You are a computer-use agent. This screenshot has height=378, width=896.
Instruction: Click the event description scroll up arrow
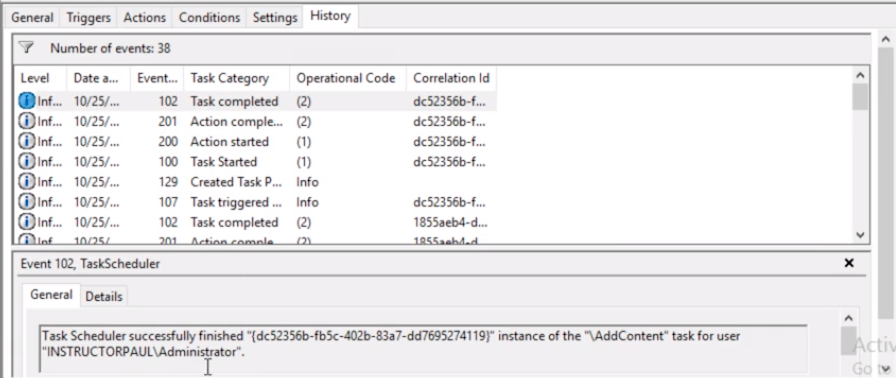[849, 319]
